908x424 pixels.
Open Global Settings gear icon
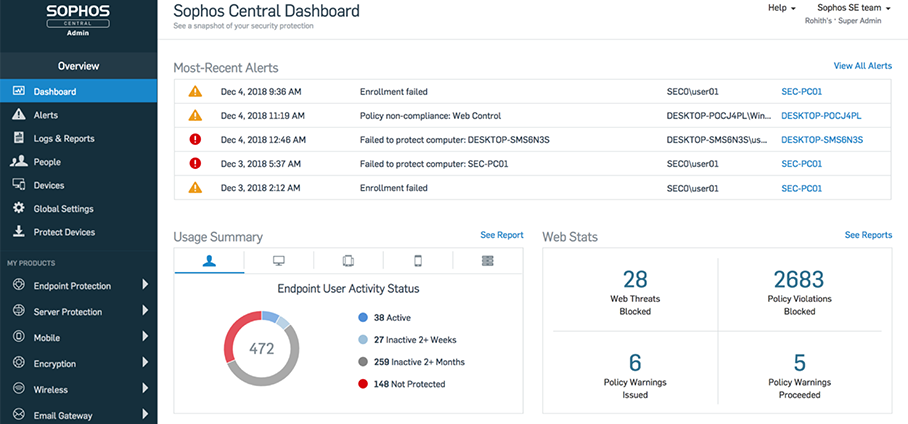18,208
